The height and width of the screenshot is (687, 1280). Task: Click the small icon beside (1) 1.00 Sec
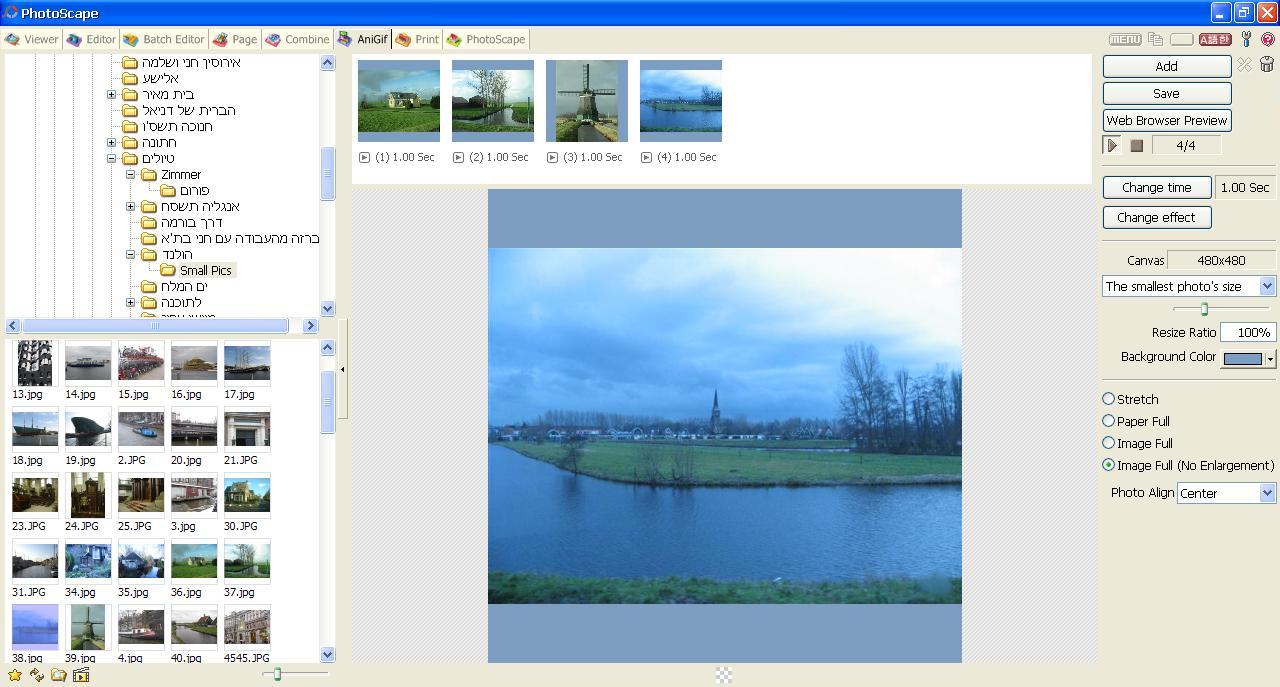364,157
